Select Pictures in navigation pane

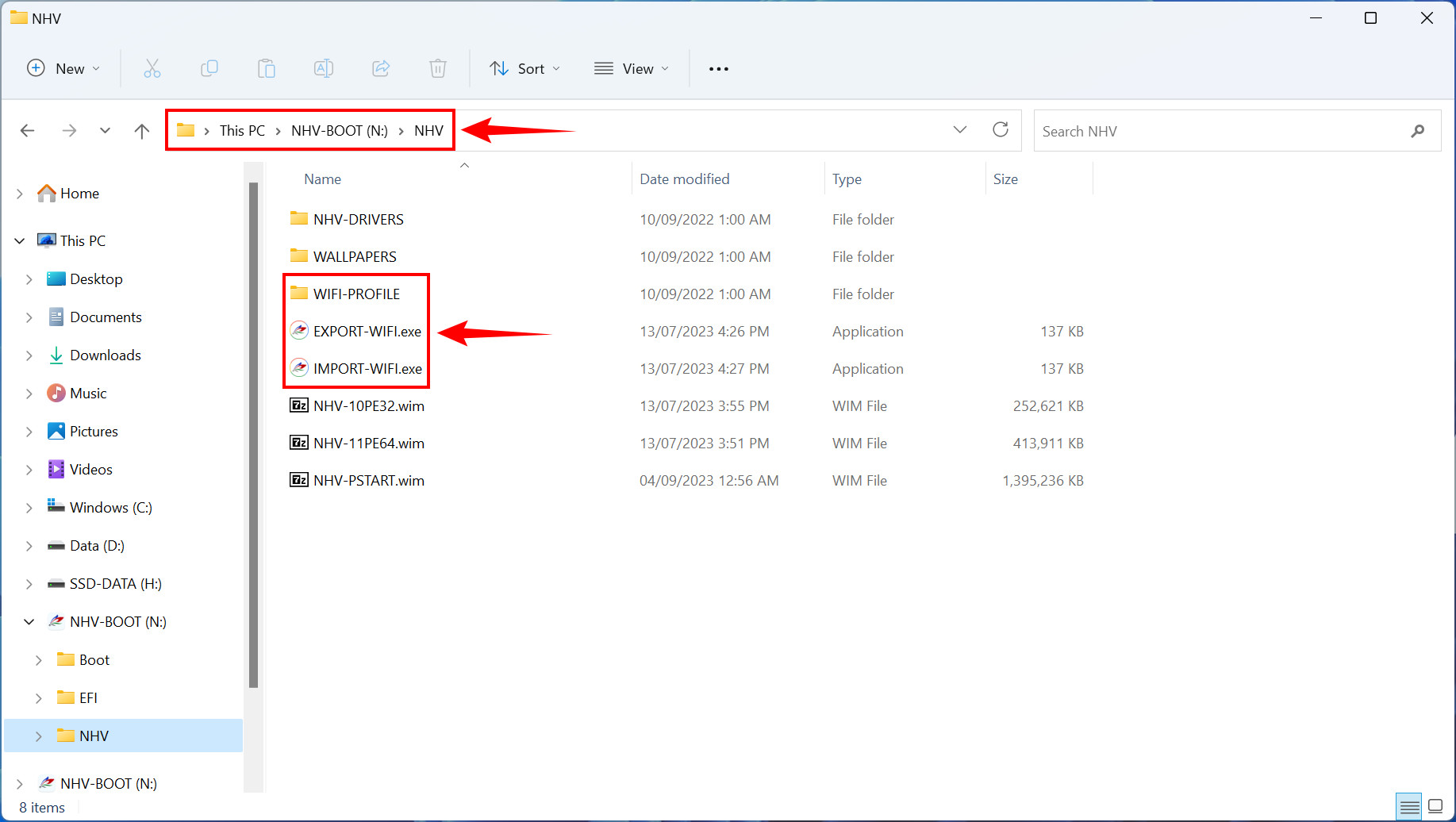point(94,432)
